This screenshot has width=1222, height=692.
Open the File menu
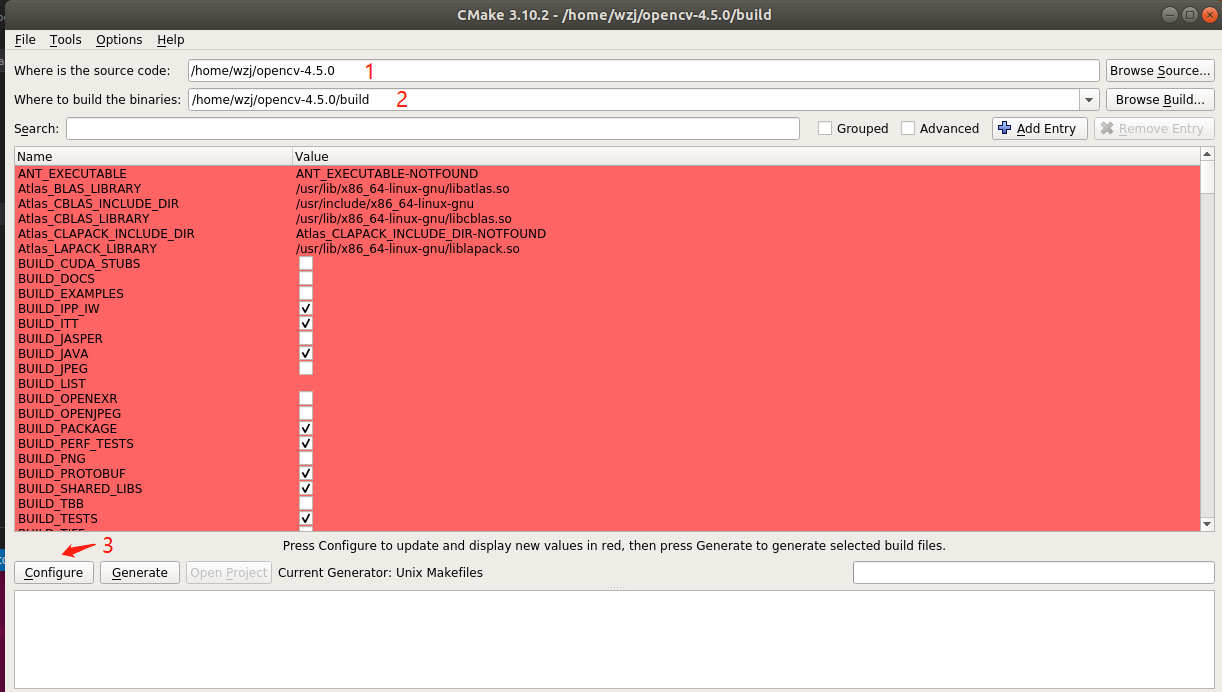(25, 40)
